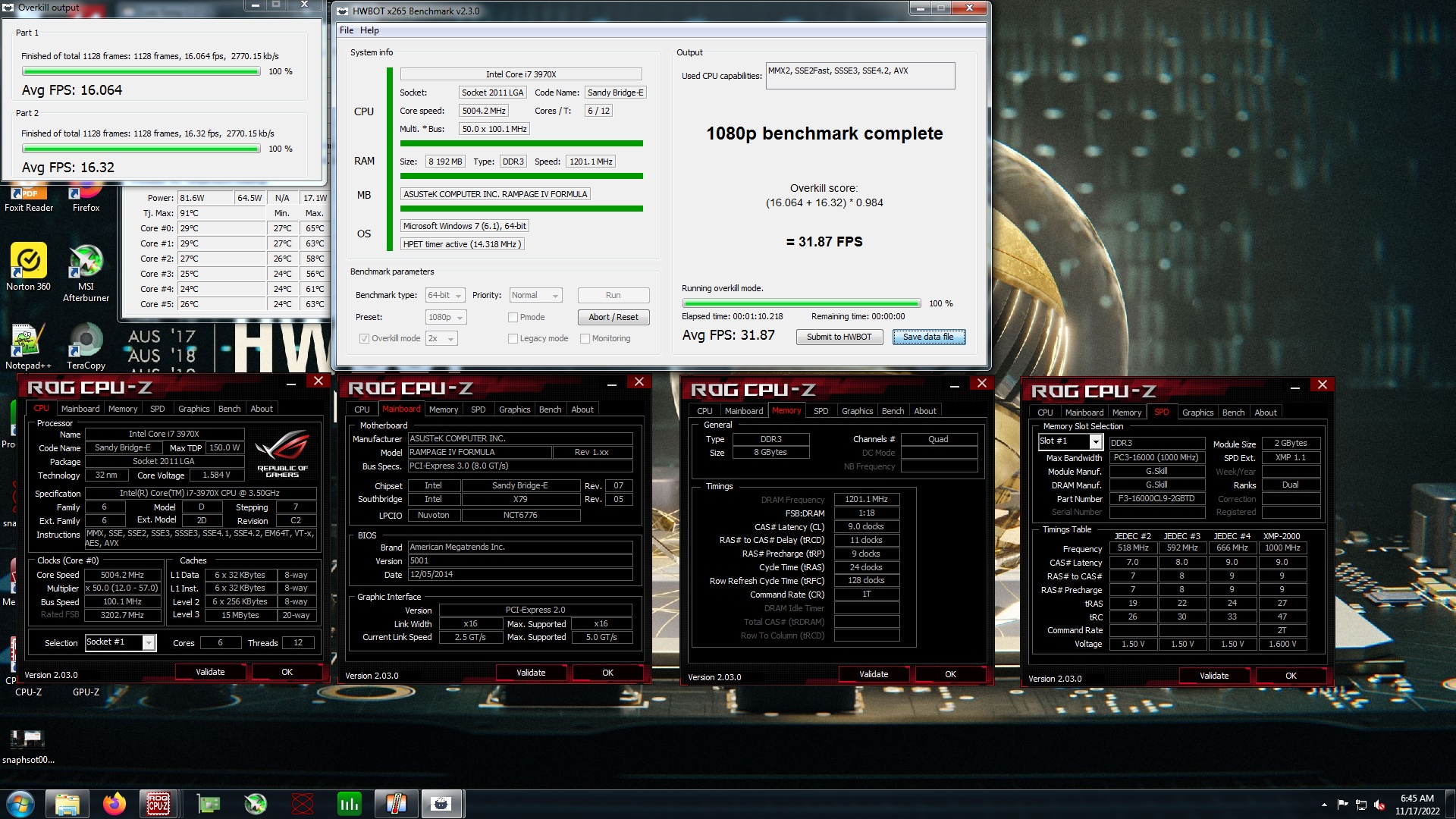Open the Overkill 2x multiplier dropdown
The image size is (1456, 819).
(441, 338)
